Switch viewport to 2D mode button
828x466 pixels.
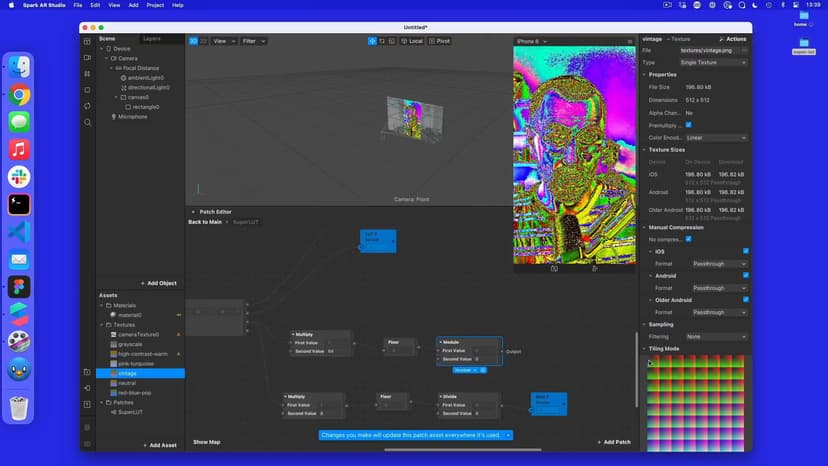point(203,41)
